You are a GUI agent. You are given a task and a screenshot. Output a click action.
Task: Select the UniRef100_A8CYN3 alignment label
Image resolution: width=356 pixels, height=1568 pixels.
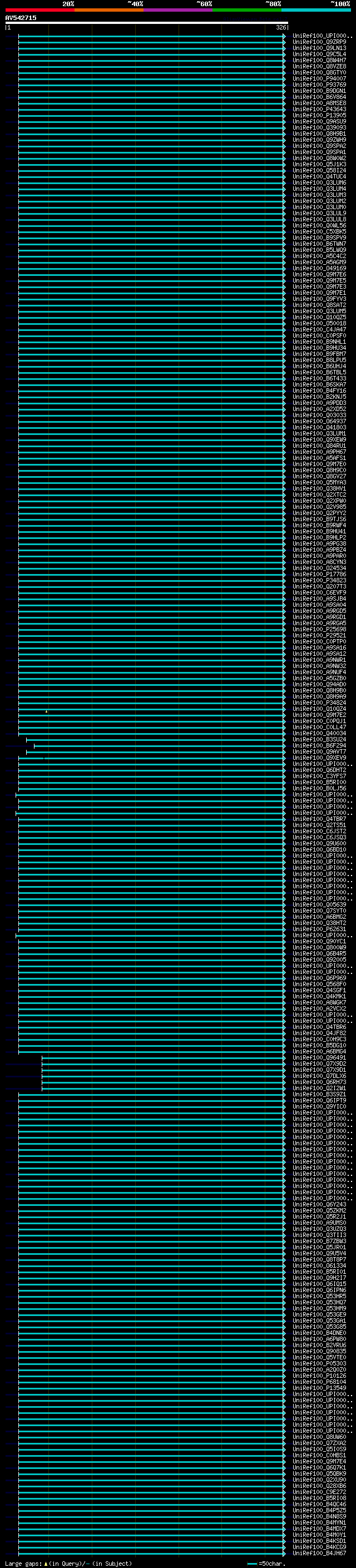tap(319, 562)
